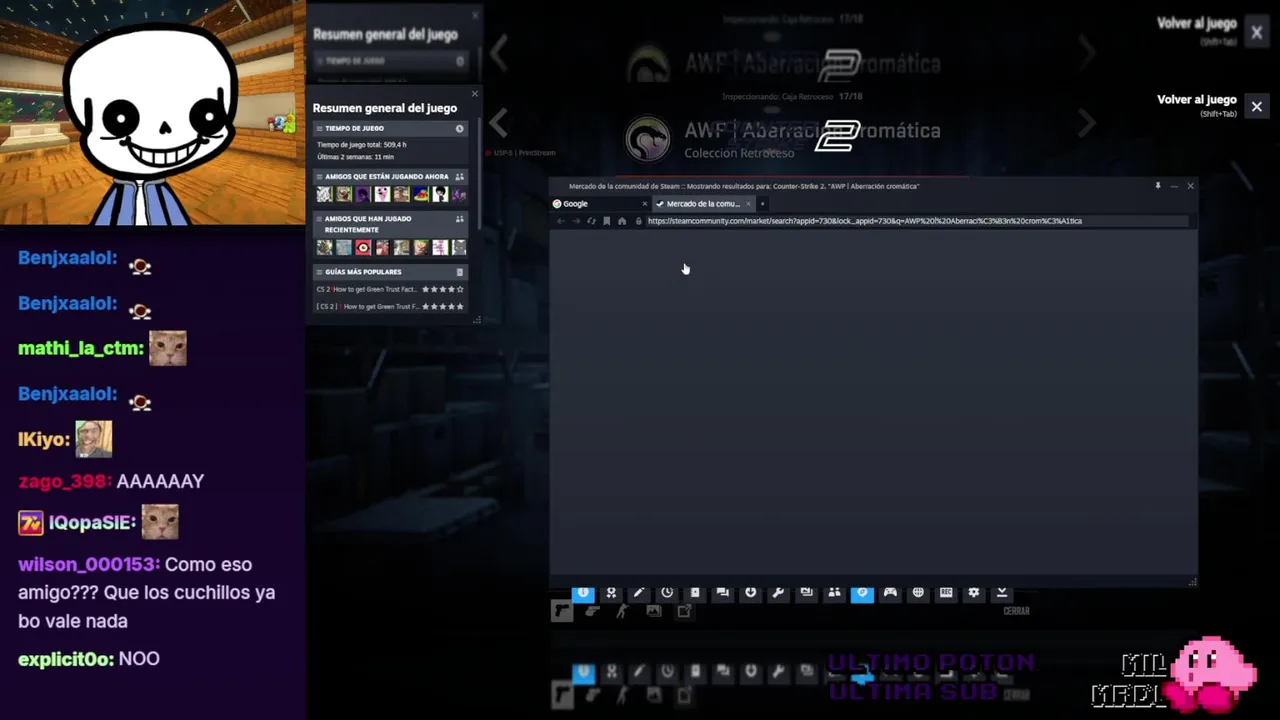
Task: Open the notes pencil icon in overlay toolbar
Action: [x=639, y=593]
